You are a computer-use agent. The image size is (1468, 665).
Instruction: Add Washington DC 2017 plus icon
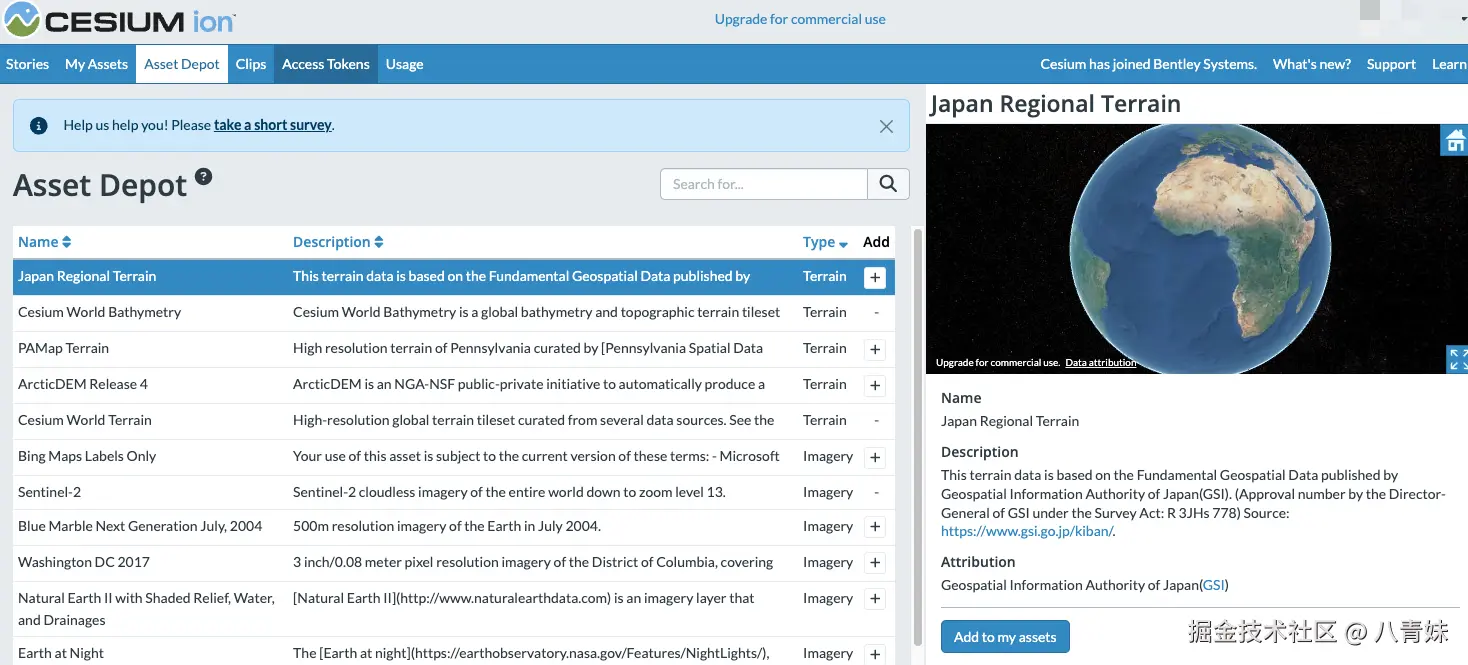[x=875, y=563]
